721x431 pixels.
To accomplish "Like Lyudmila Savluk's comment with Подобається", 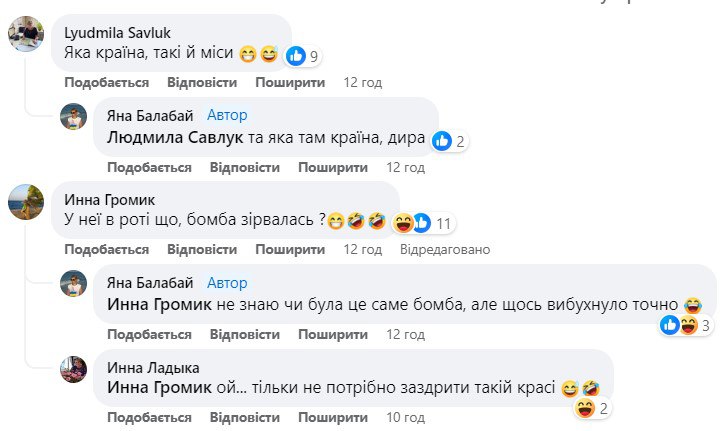I will tap(107, 82).
